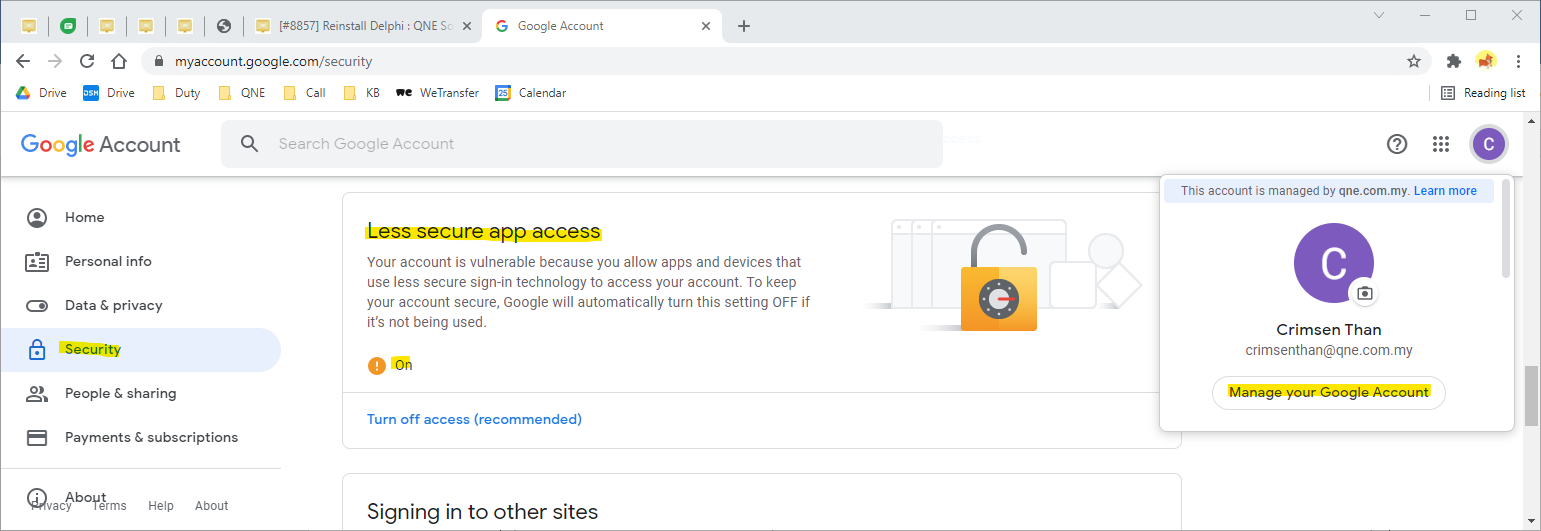Go to the browser home page

point(119,61)
